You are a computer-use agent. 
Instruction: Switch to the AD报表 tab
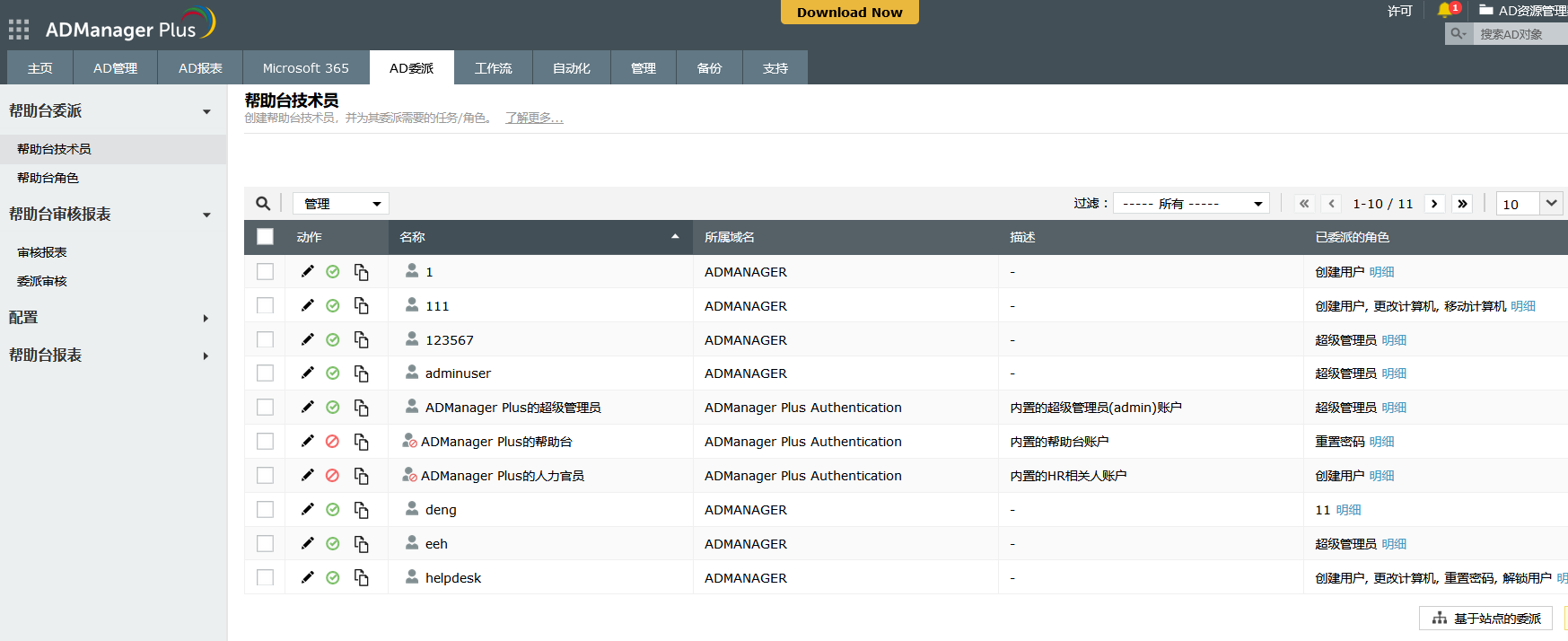tap(200, 68)
